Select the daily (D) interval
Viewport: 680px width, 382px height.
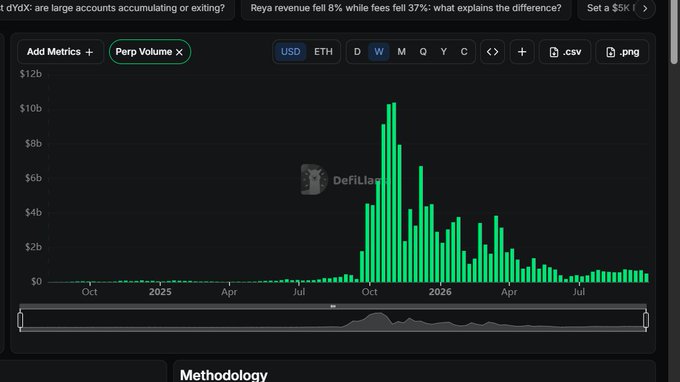coord(357,52)
